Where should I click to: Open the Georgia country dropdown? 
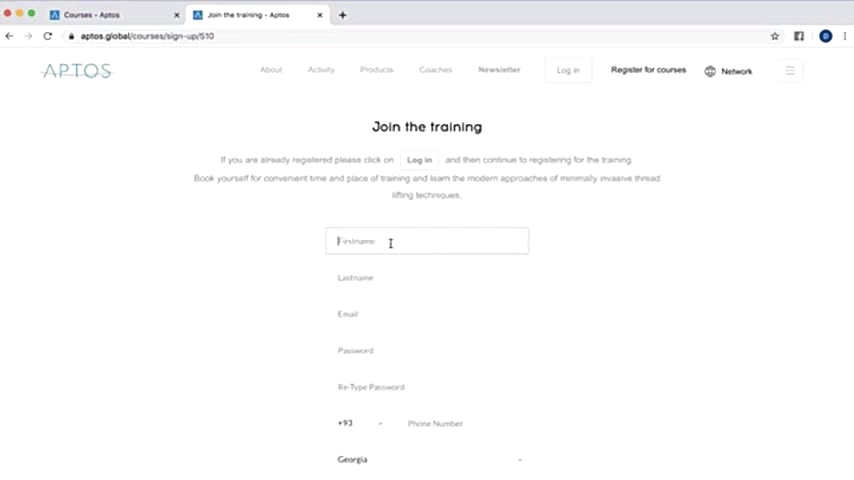click(430, 459)
